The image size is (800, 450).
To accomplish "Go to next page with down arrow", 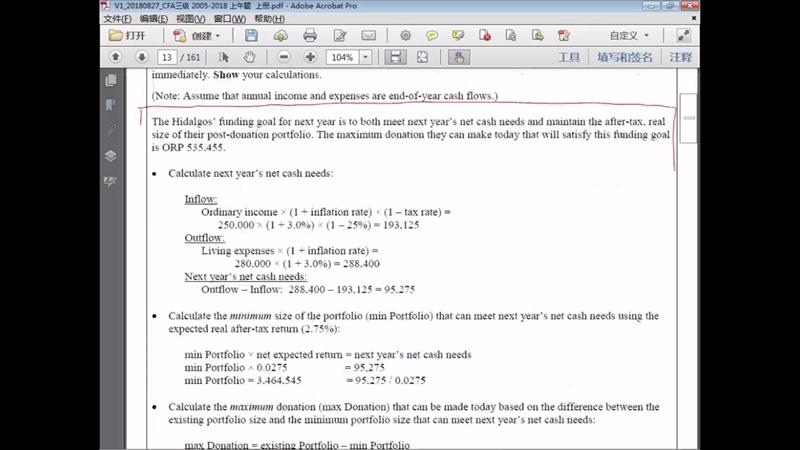I will pos(141,57).
